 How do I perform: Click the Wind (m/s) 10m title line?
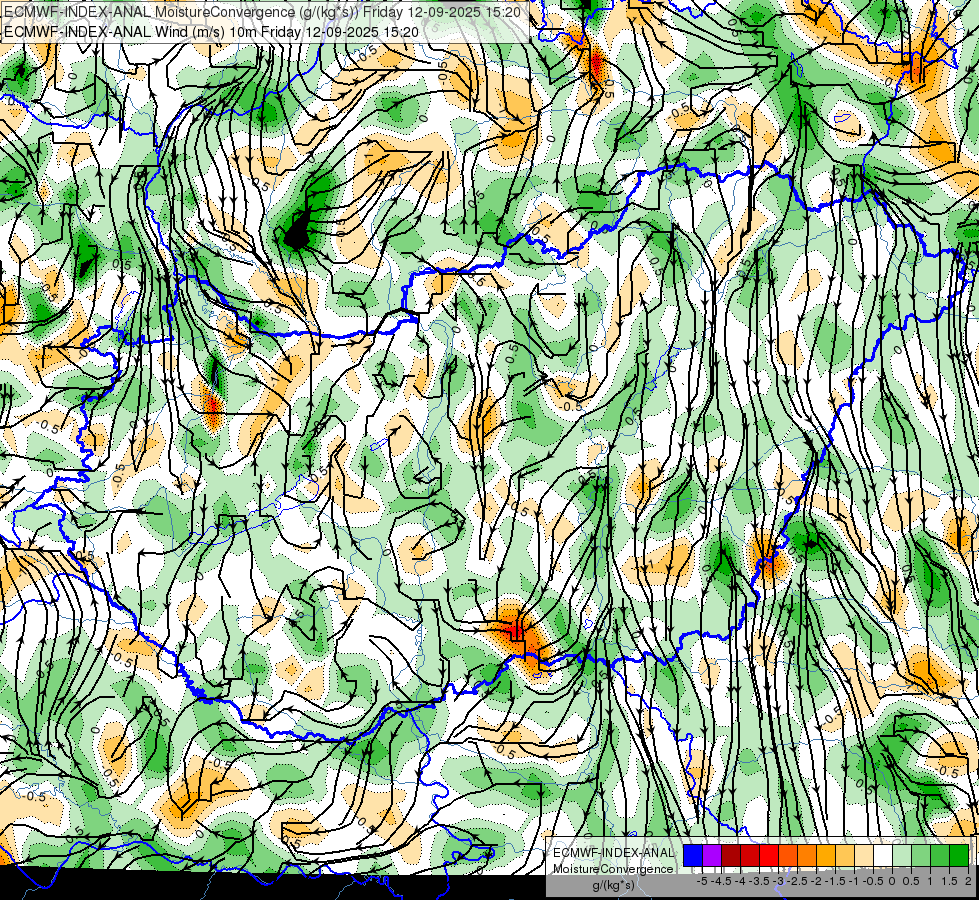pyautogui.click(x=211, y=31)
